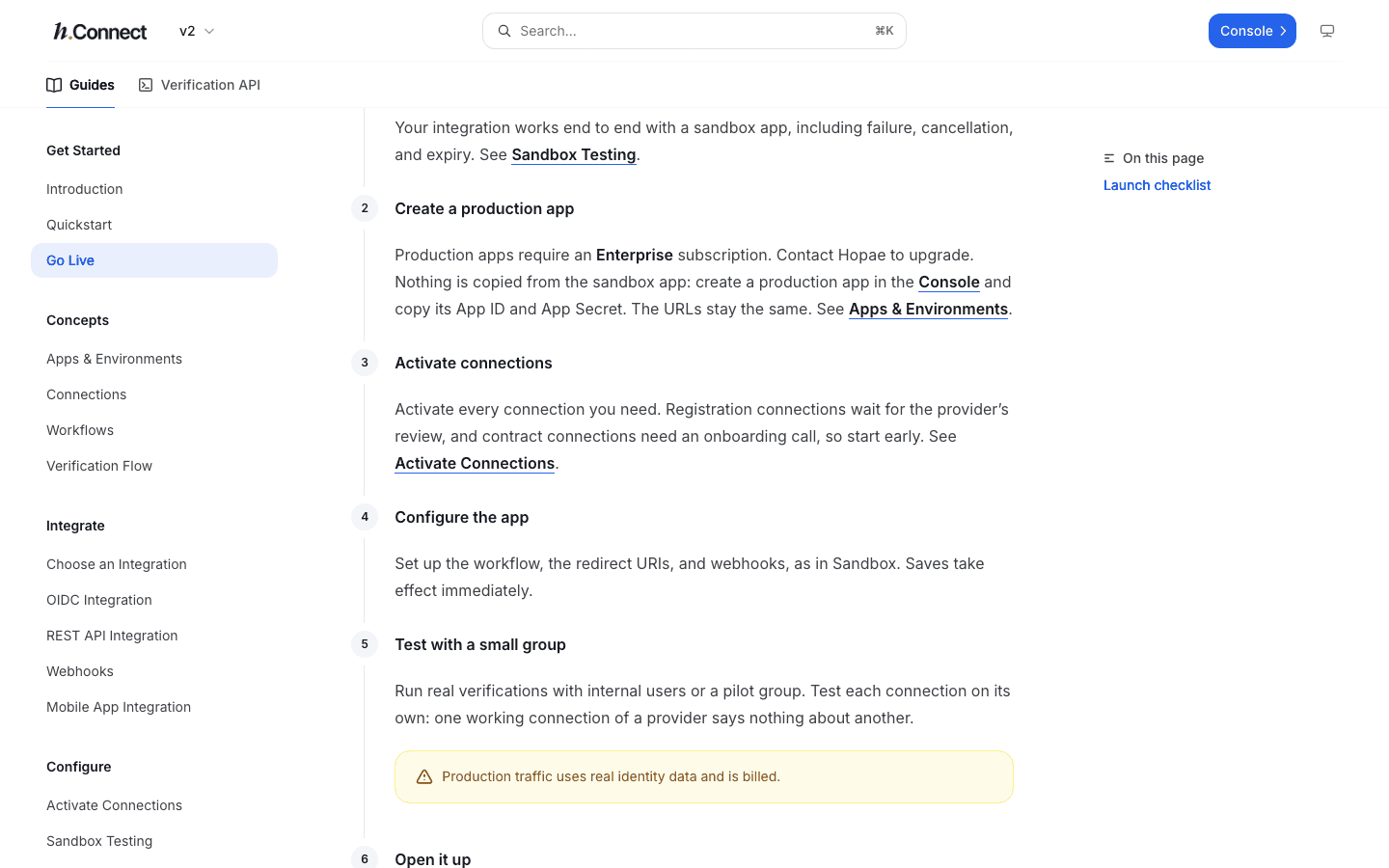Toggle the theme monitor icon
This screenshot has height=868, width=1389.
1327,31
